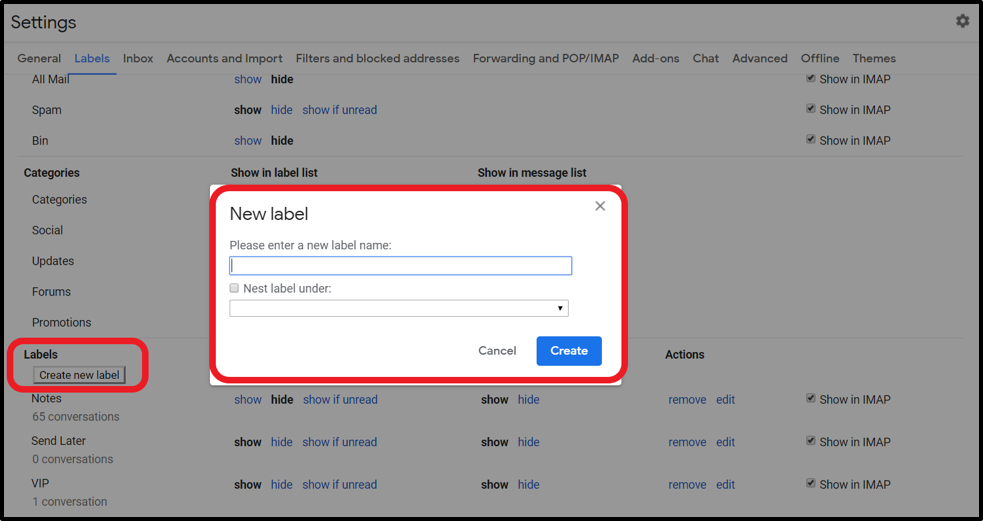Uncheck Show in IMAP for VIP label

coord(810,484)
